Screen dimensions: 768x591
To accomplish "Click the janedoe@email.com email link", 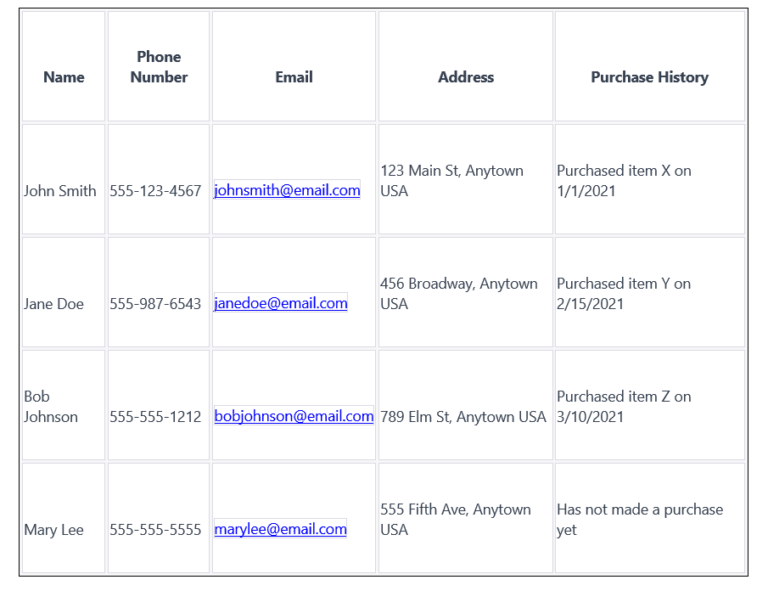I will point(281,304).
